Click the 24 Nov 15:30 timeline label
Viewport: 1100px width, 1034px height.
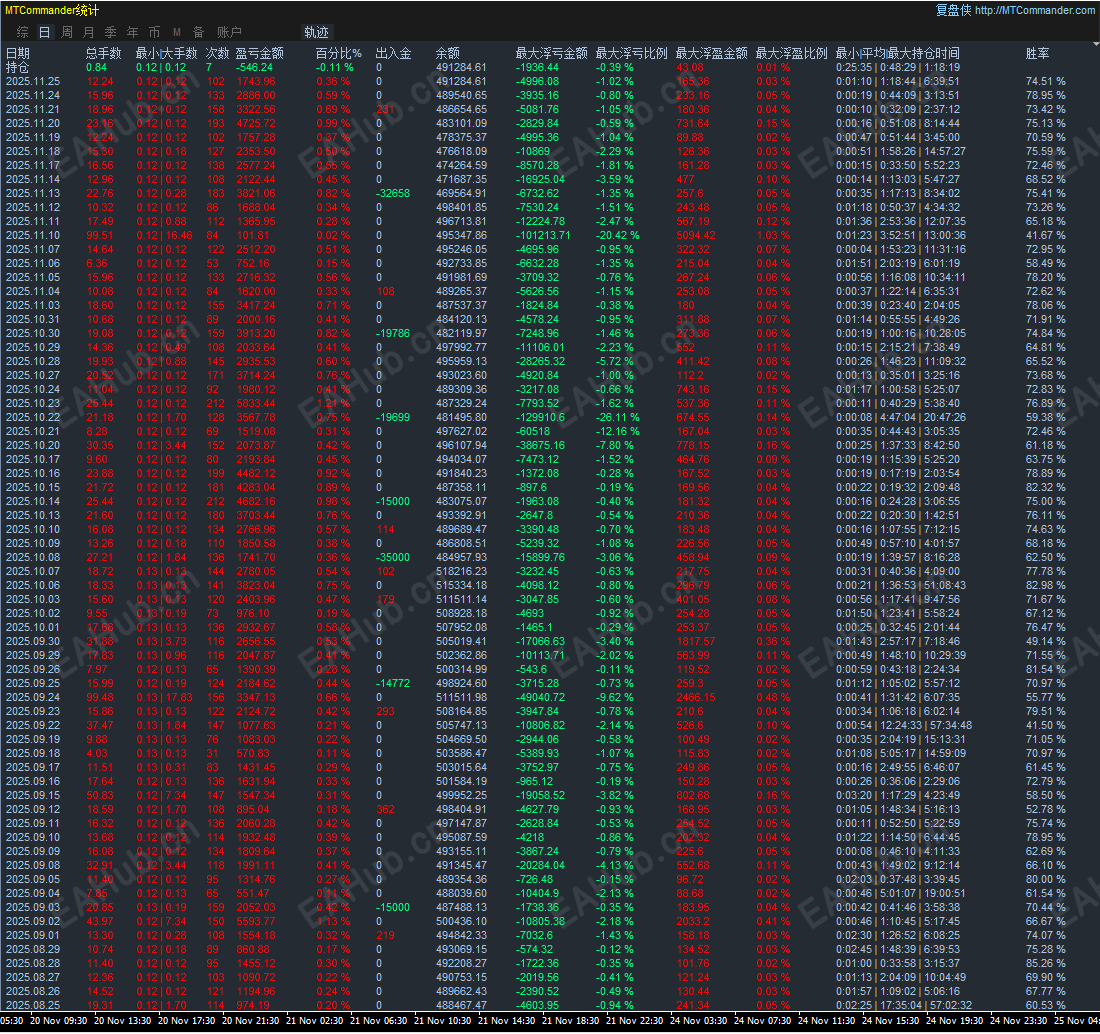click(x=890, y=1021)
